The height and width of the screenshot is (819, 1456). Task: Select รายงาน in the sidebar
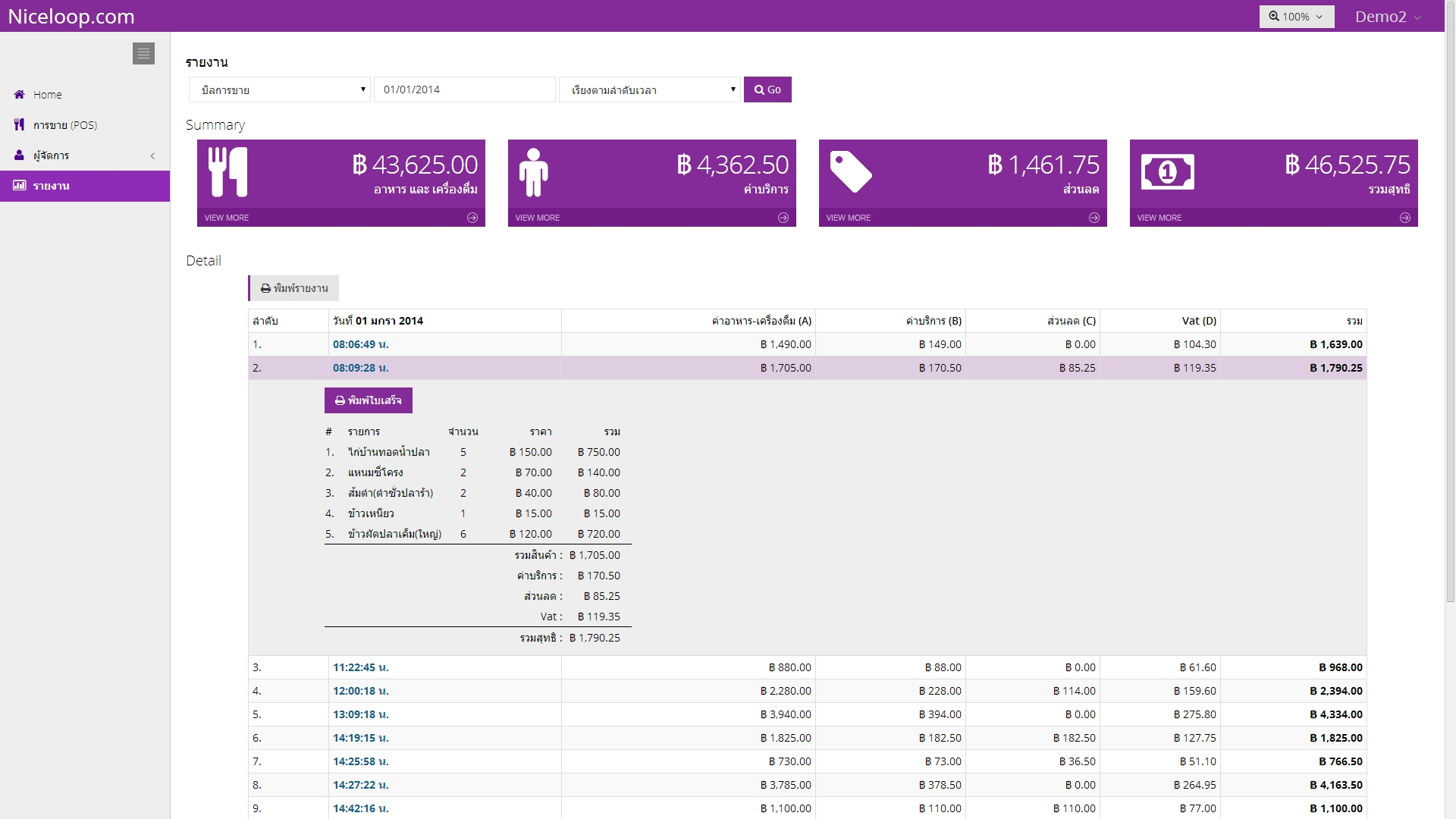pos(85,186)
